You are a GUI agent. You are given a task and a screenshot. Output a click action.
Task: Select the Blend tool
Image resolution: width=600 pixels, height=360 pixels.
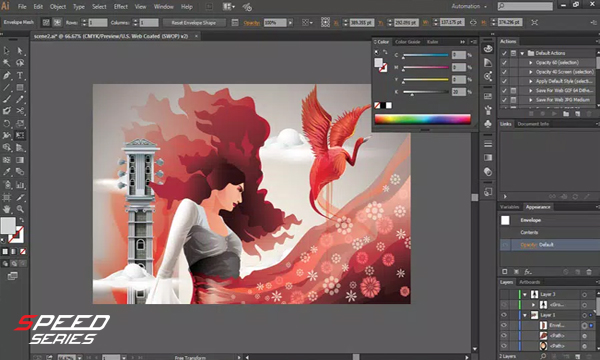click(x=20, y=172)
